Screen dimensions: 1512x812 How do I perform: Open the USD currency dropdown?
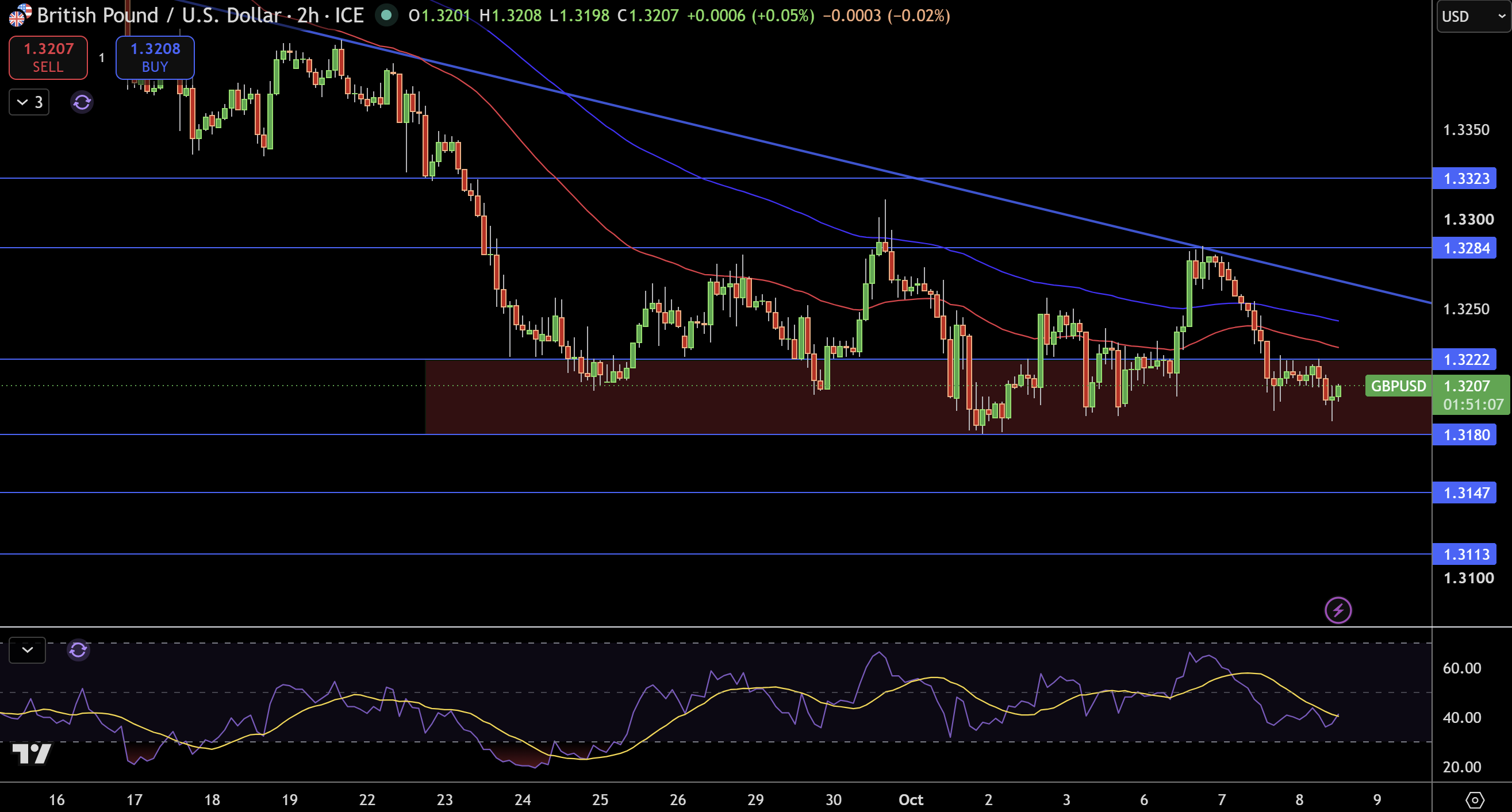pos(1473,17)
